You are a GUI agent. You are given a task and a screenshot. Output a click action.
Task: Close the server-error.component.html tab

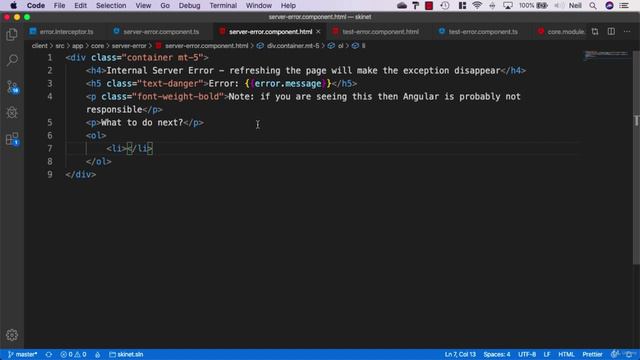[x=318, y=31]
